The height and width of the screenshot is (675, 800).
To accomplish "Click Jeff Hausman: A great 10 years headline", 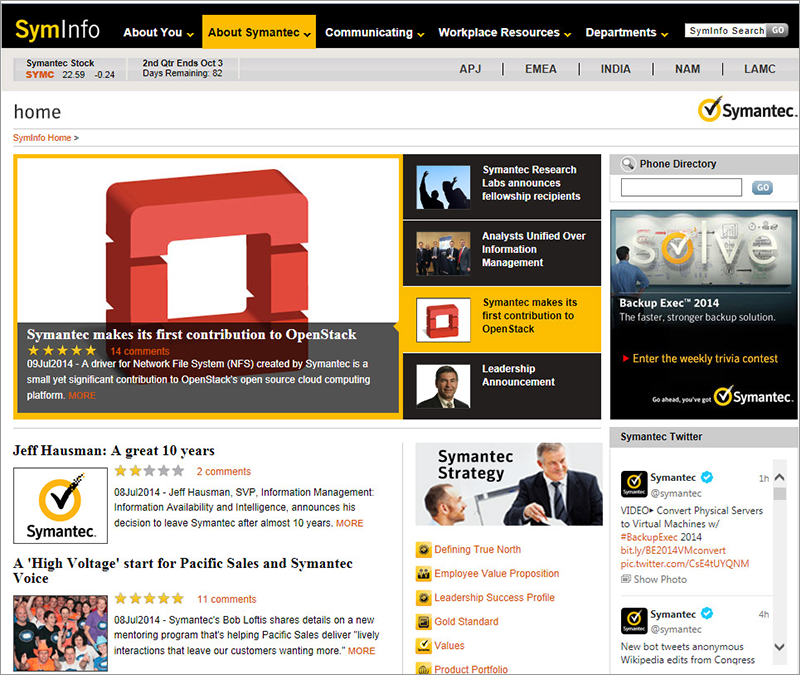I will [x=114, y=451].
